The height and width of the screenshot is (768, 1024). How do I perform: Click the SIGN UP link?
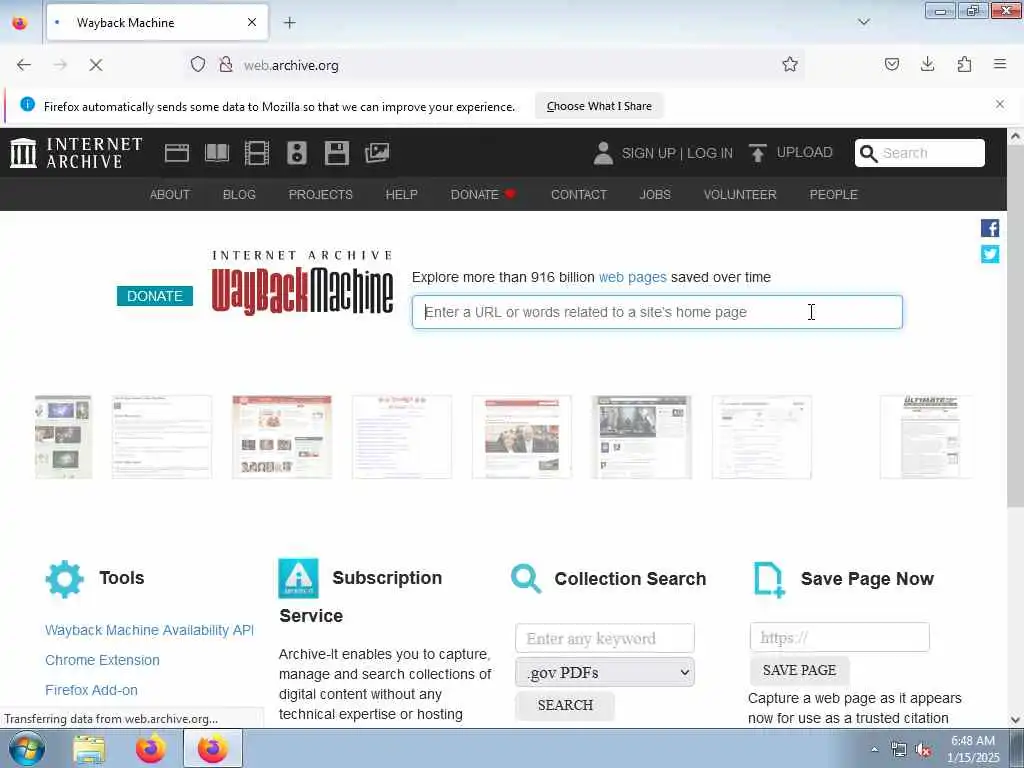click(x=648, y=153)
